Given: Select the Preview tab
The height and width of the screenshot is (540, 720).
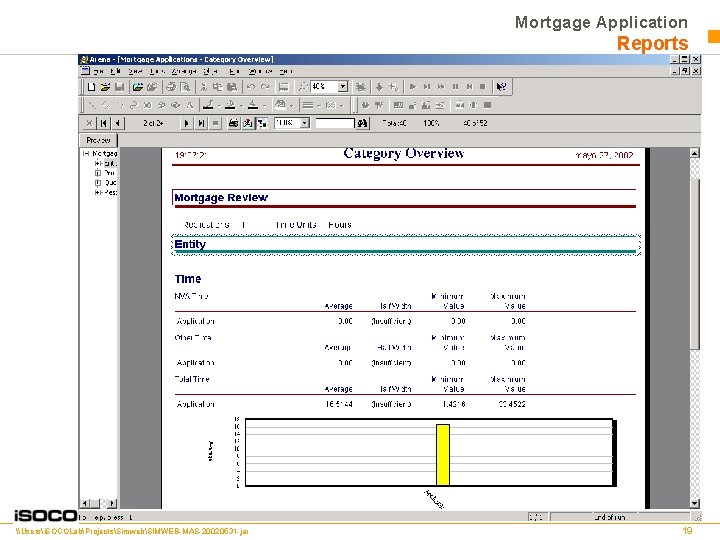Looking at the screenshot, I should (x=98, y=140).
